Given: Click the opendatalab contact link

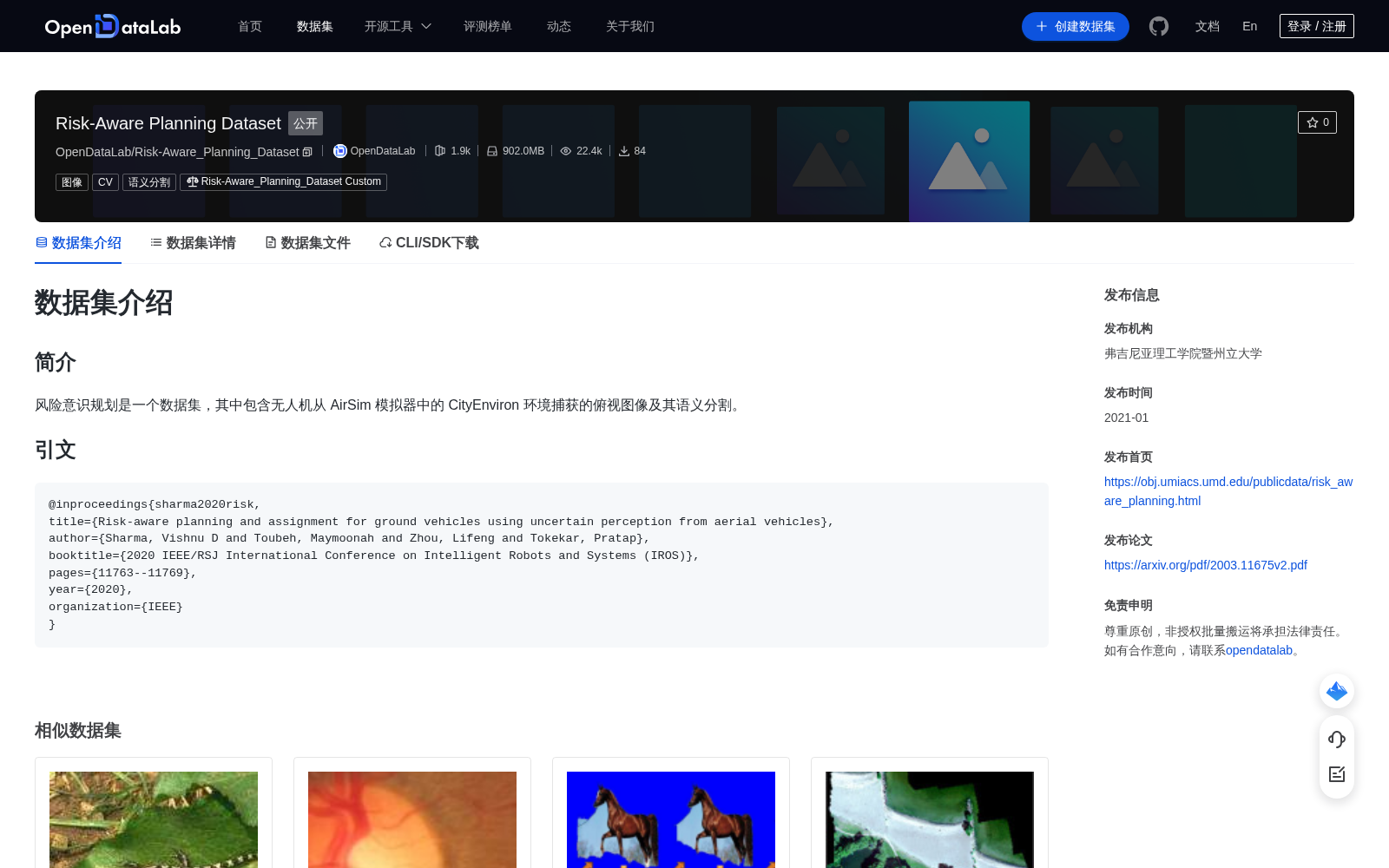Looking at the screenshot, I should click(1259, 650).
